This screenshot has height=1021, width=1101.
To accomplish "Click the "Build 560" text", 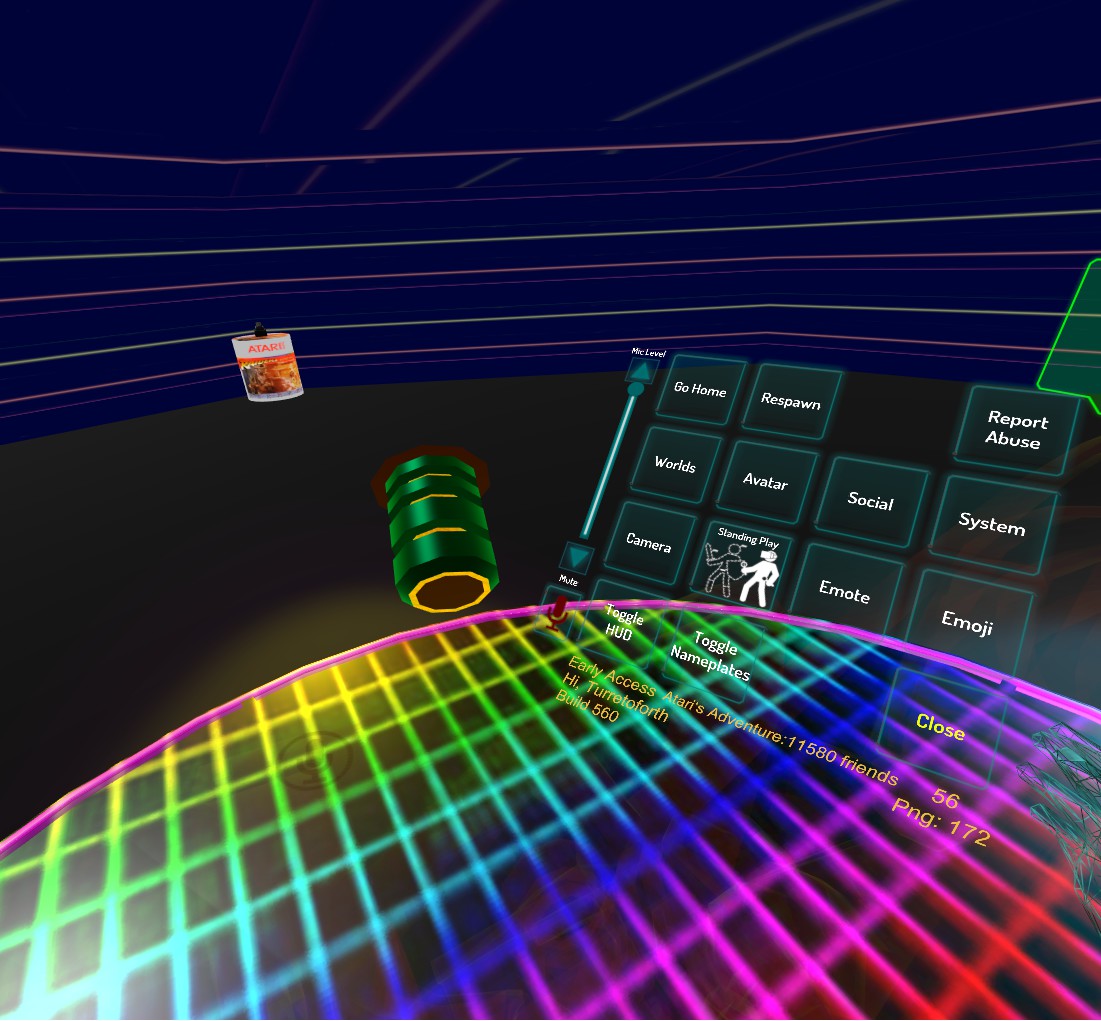I will (x=586, y=706).
